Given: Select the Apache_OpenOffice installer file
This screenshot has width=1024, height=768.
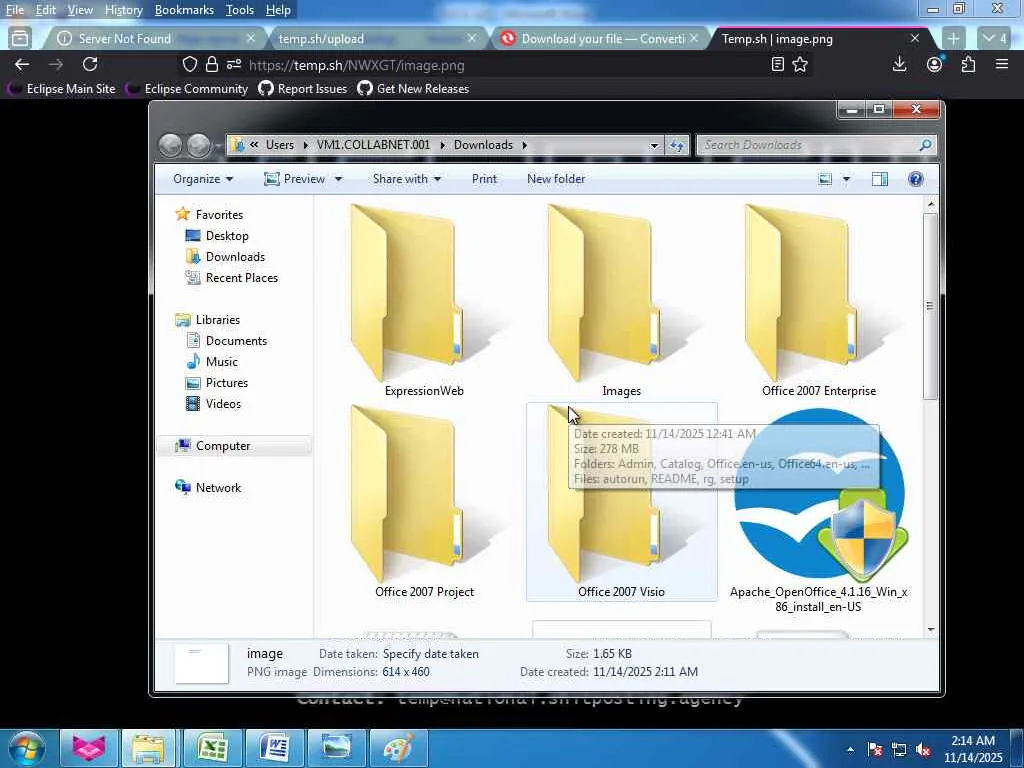Looking at the screenshot, I should click(x=818, y=511).
